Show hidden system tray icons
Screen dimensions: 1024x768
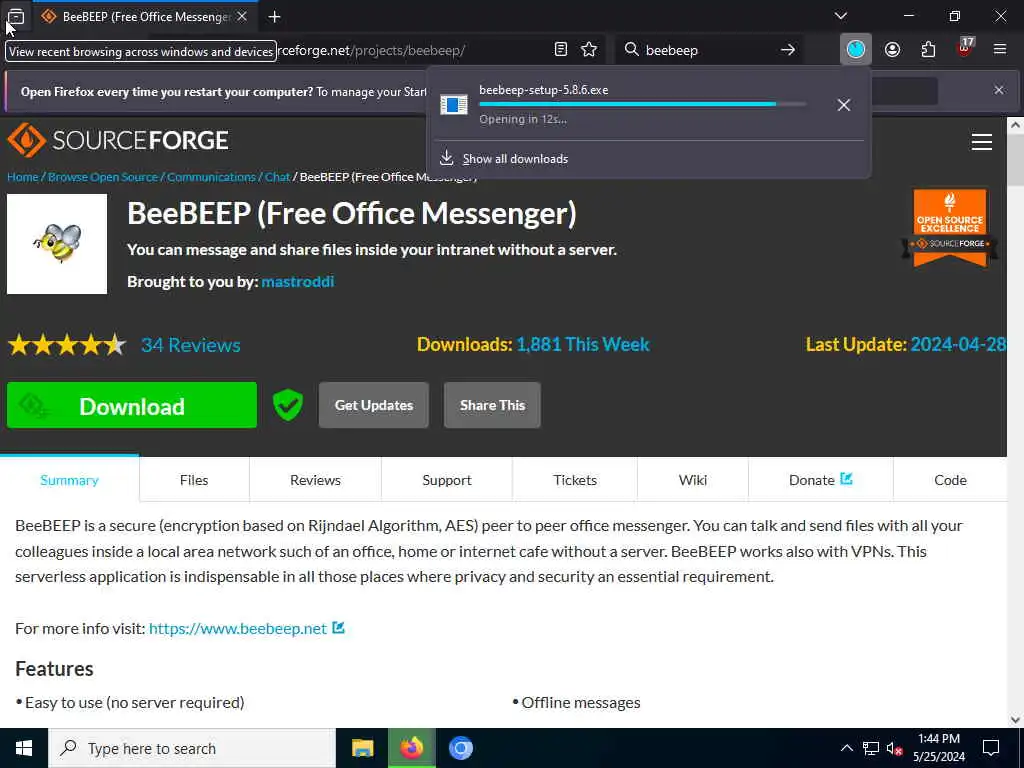pyautogui.click(x=846, y=748)
